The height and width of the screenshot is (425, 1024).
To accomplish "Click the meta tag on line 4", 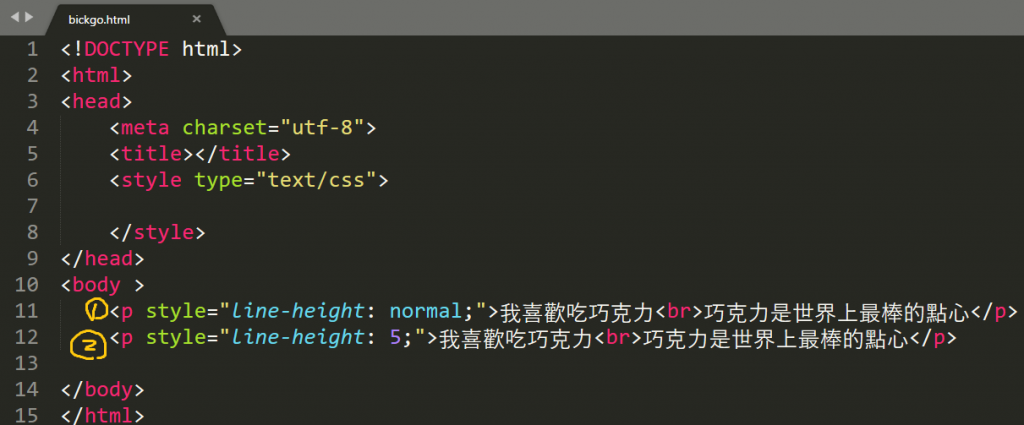I will pos(145,127).
